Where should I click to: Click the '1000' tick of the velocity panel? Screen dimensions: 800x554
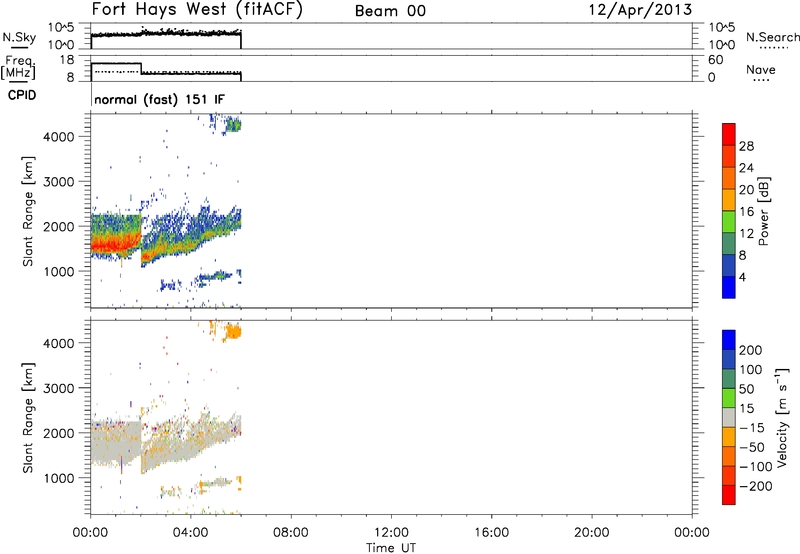coord(59,478)
